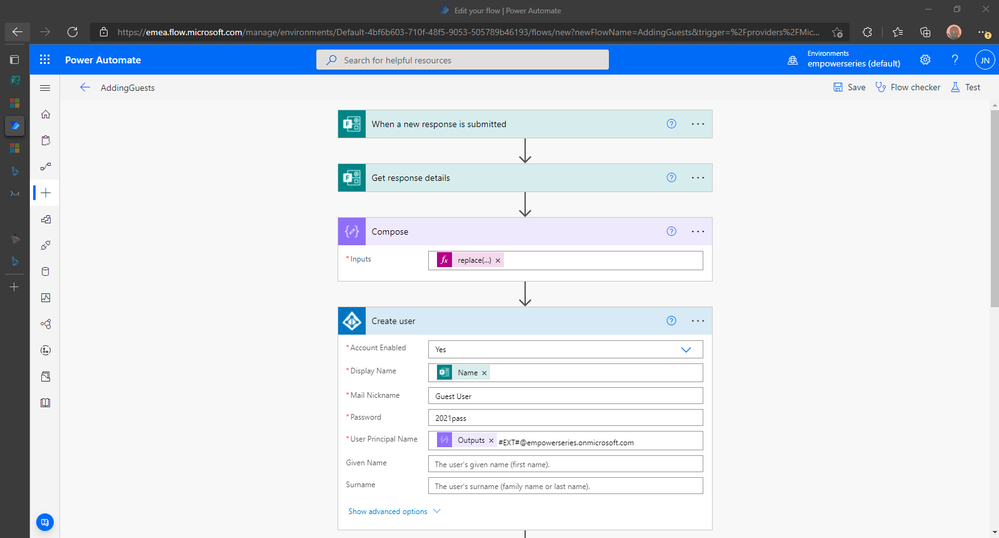Save the flow
Screen dimensions: 999x538
(849, 87)
